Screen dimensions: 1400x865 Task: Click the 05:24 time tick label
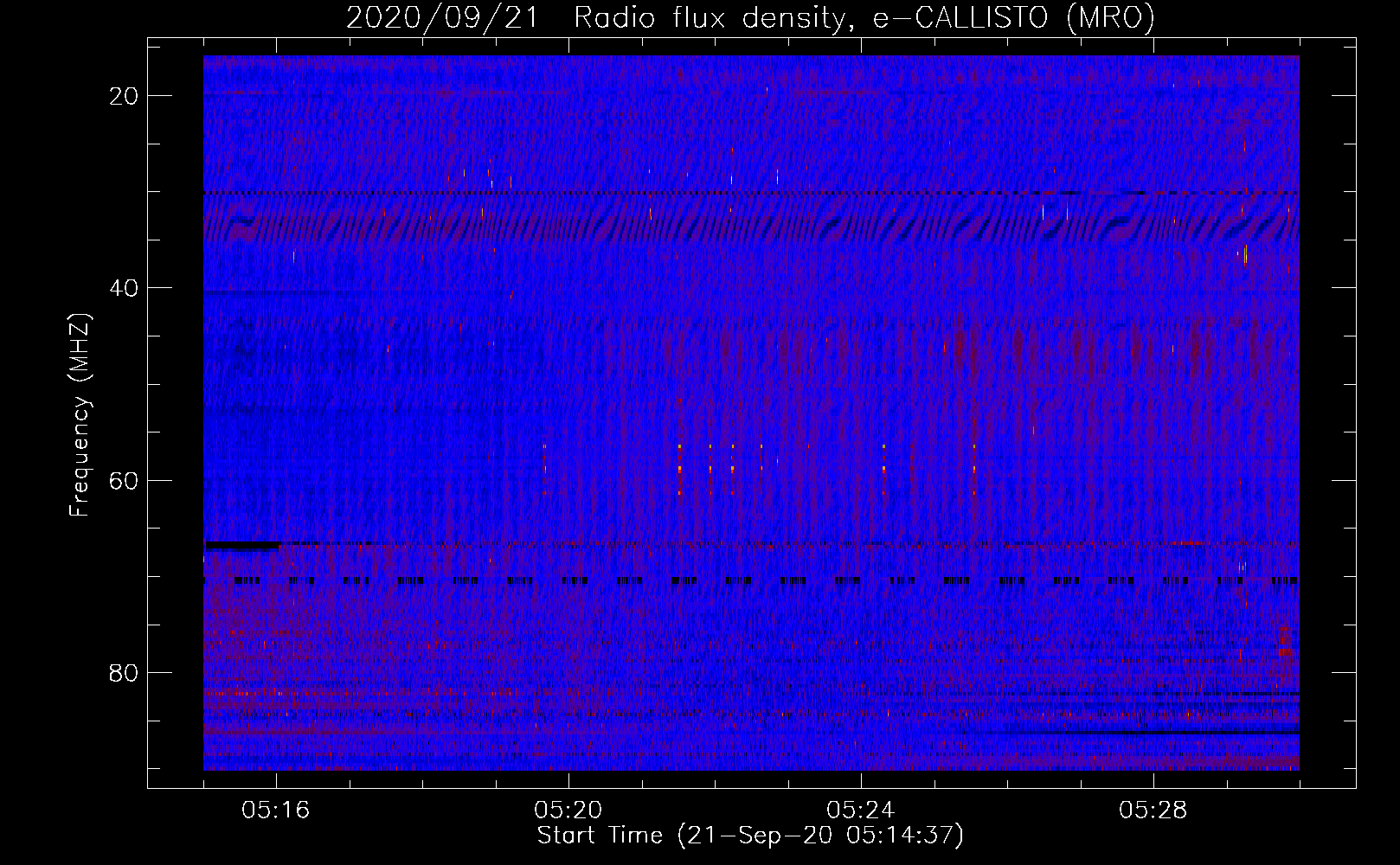861,811
